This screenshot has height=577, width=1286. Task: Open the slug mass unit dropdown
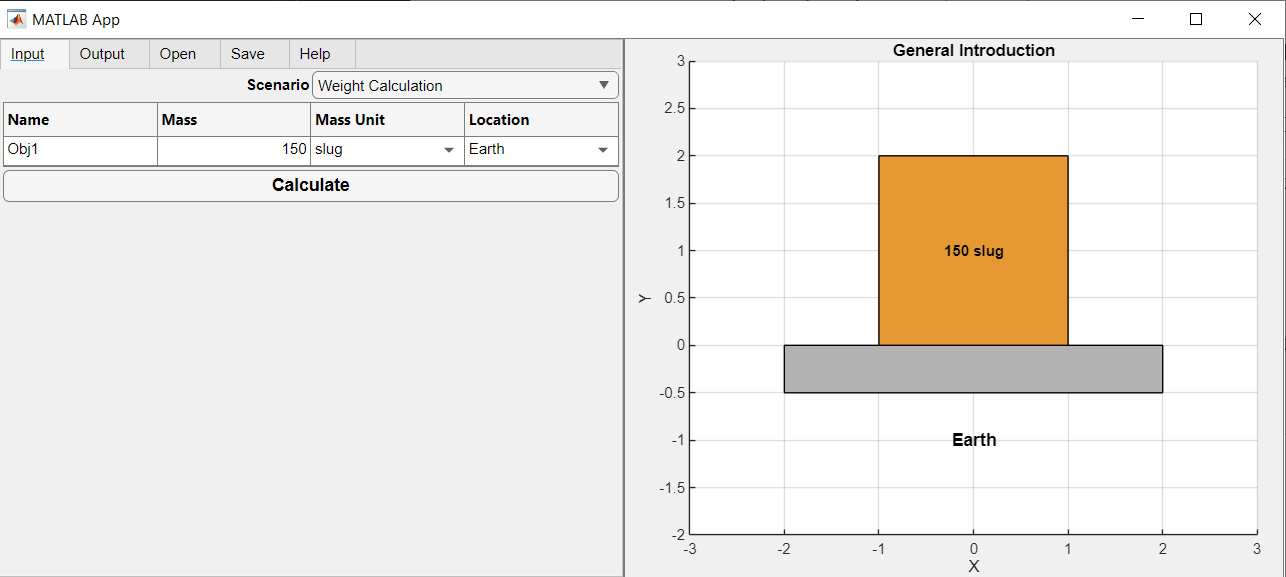point(388,150)
